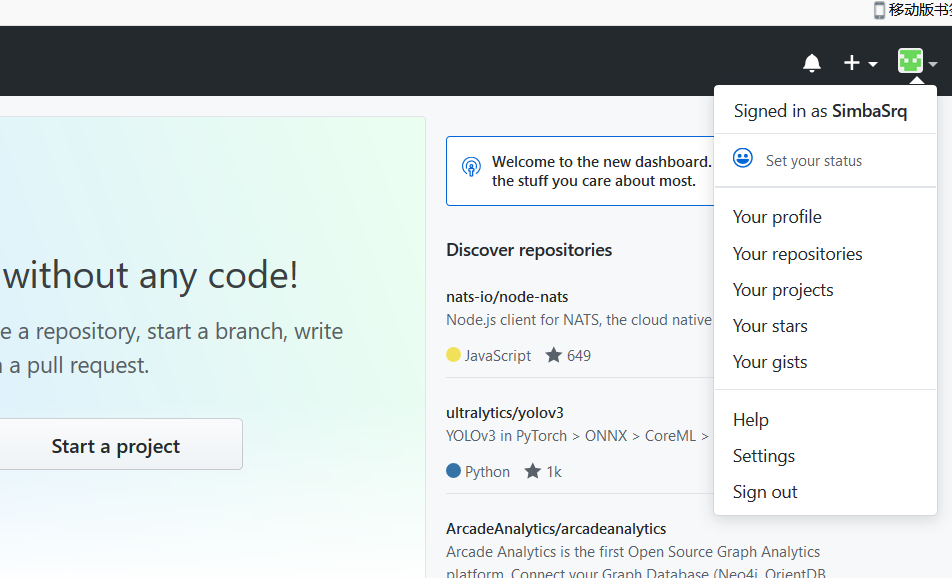The width and height of the screenshot is (952, 578).
Task: View Your stars
Action: click(770, 326)
